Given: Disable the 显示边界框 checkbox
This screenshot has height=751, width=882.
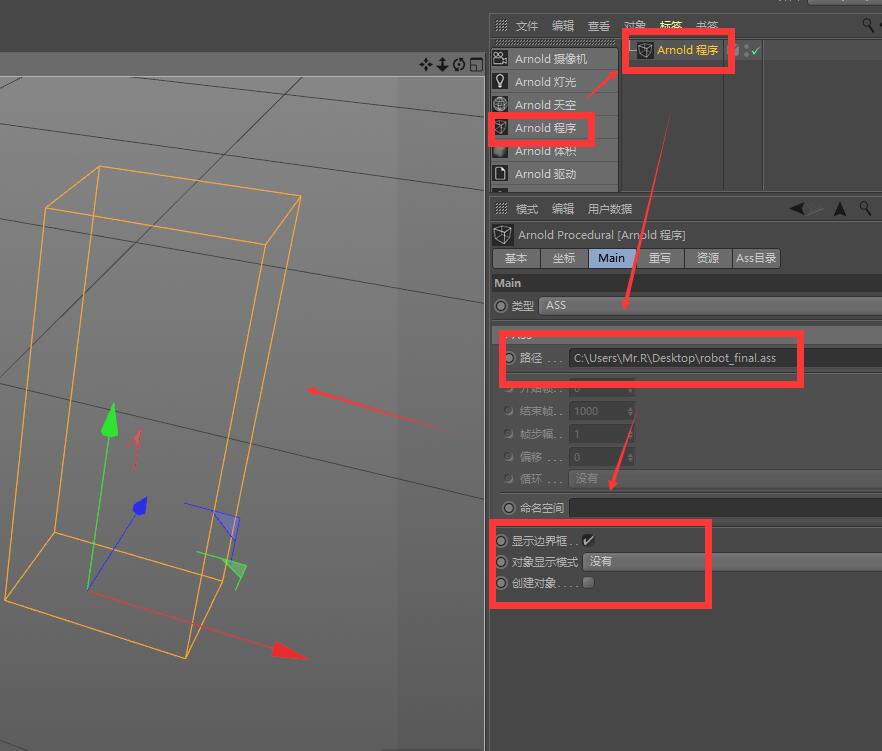Looking at the screenshot, I should pos(588,541).
